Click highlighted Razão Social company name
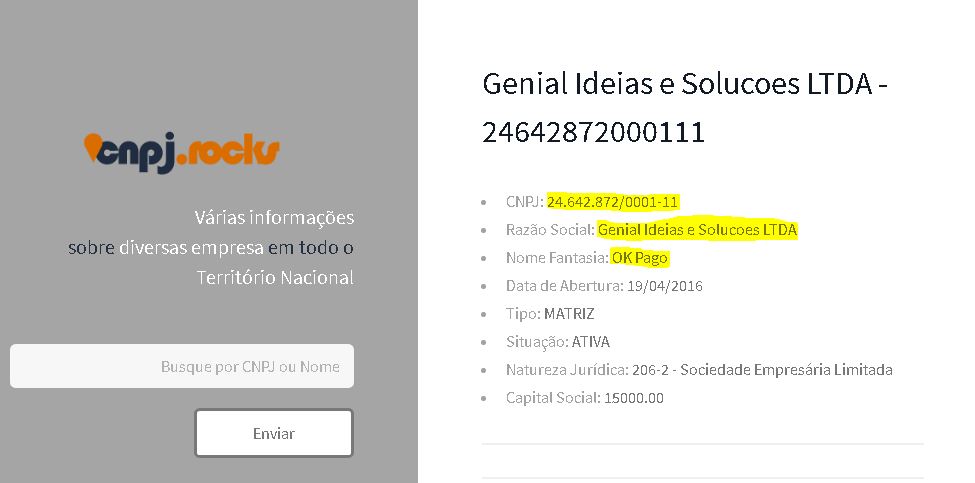The height and width of the screenshot is (483, 975). (x=697, y=230)
